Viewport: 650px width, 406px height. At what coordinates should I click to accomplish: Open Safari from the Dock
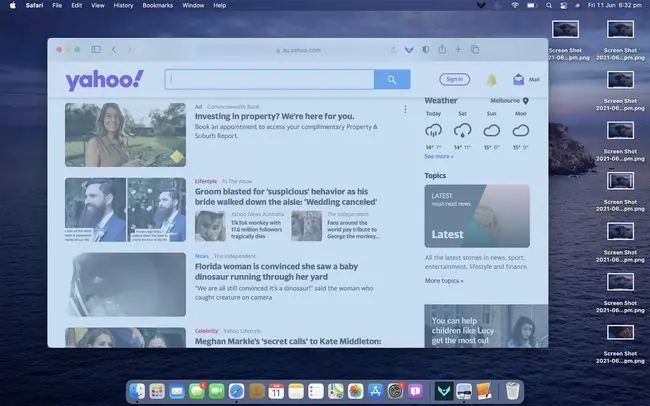click(236, 391)
